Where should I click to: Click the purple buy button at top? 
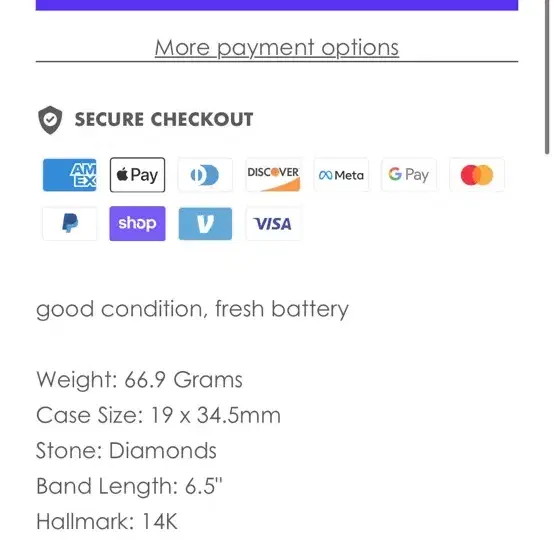pyautogui.click(x=277, y=5)
